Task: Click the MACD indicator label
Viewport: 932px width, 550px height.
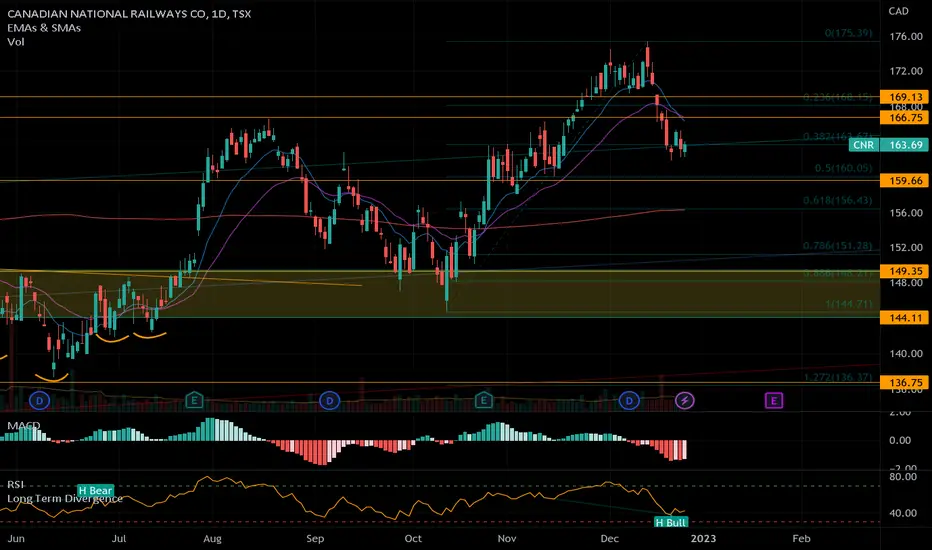Action: (x=24, y=426)
